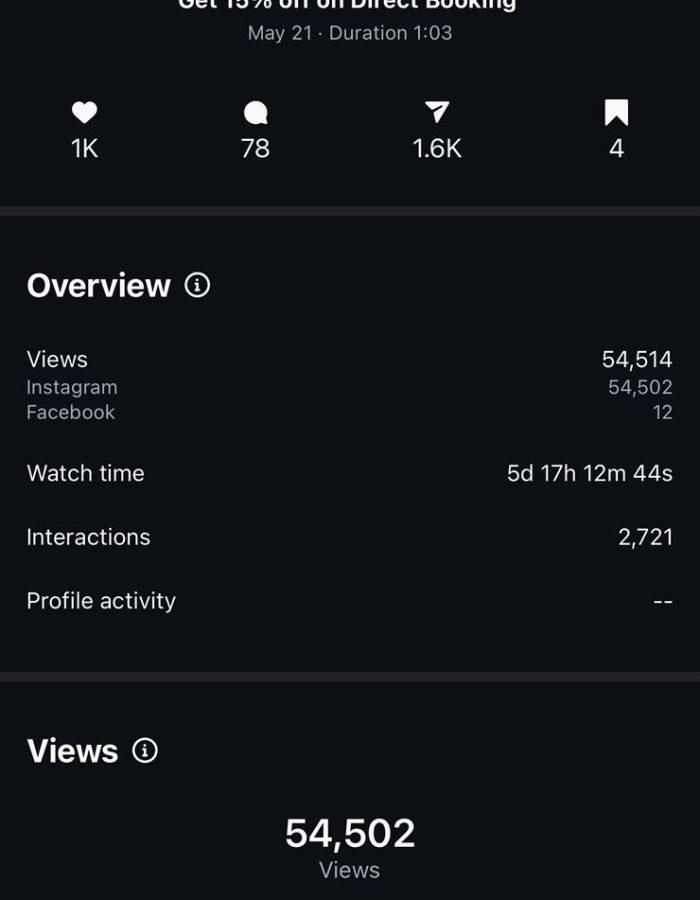
Task: Open the Views section info icon
Action: [145, 751]
